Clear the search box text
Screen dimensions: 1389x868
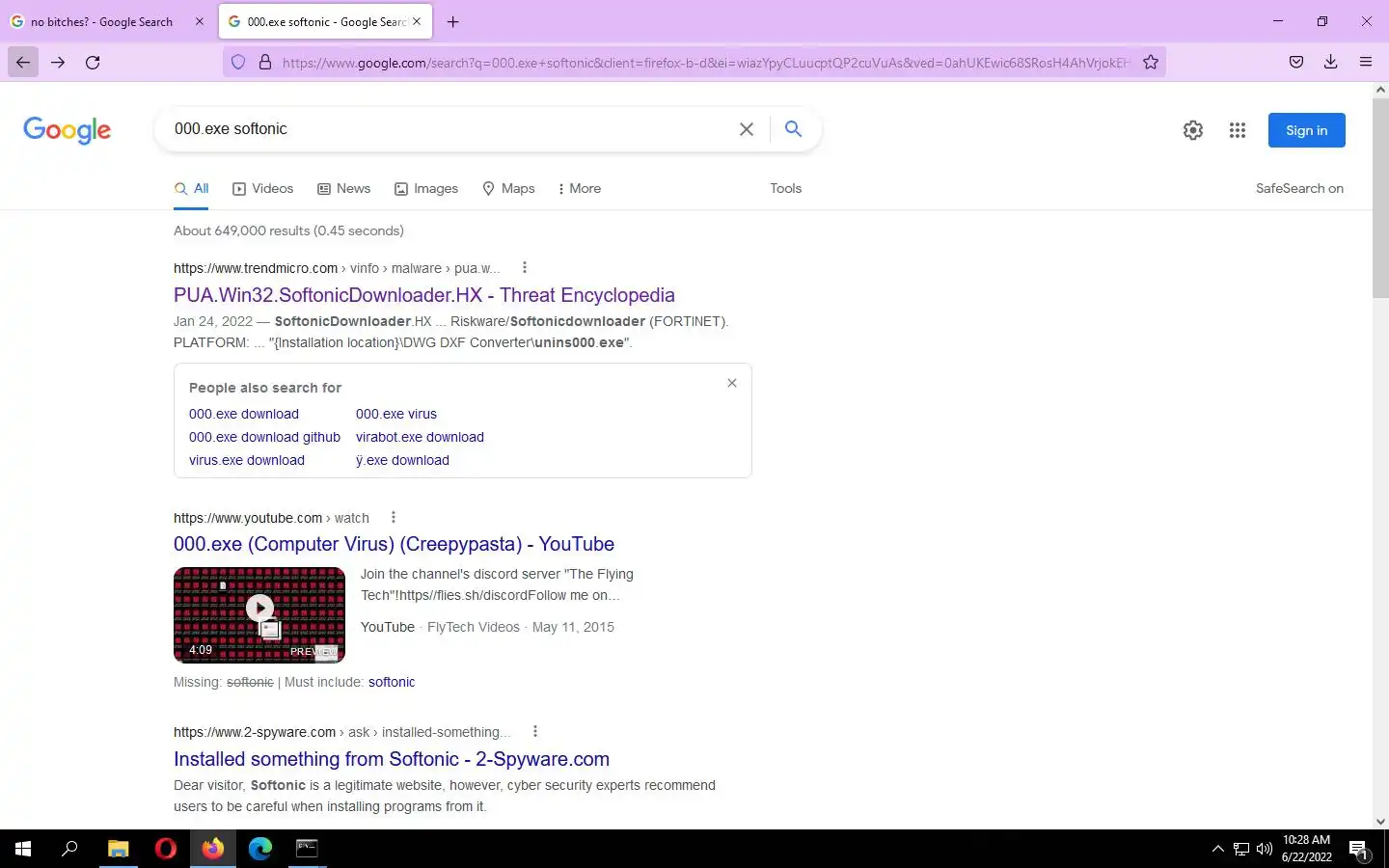click(747, 129)
